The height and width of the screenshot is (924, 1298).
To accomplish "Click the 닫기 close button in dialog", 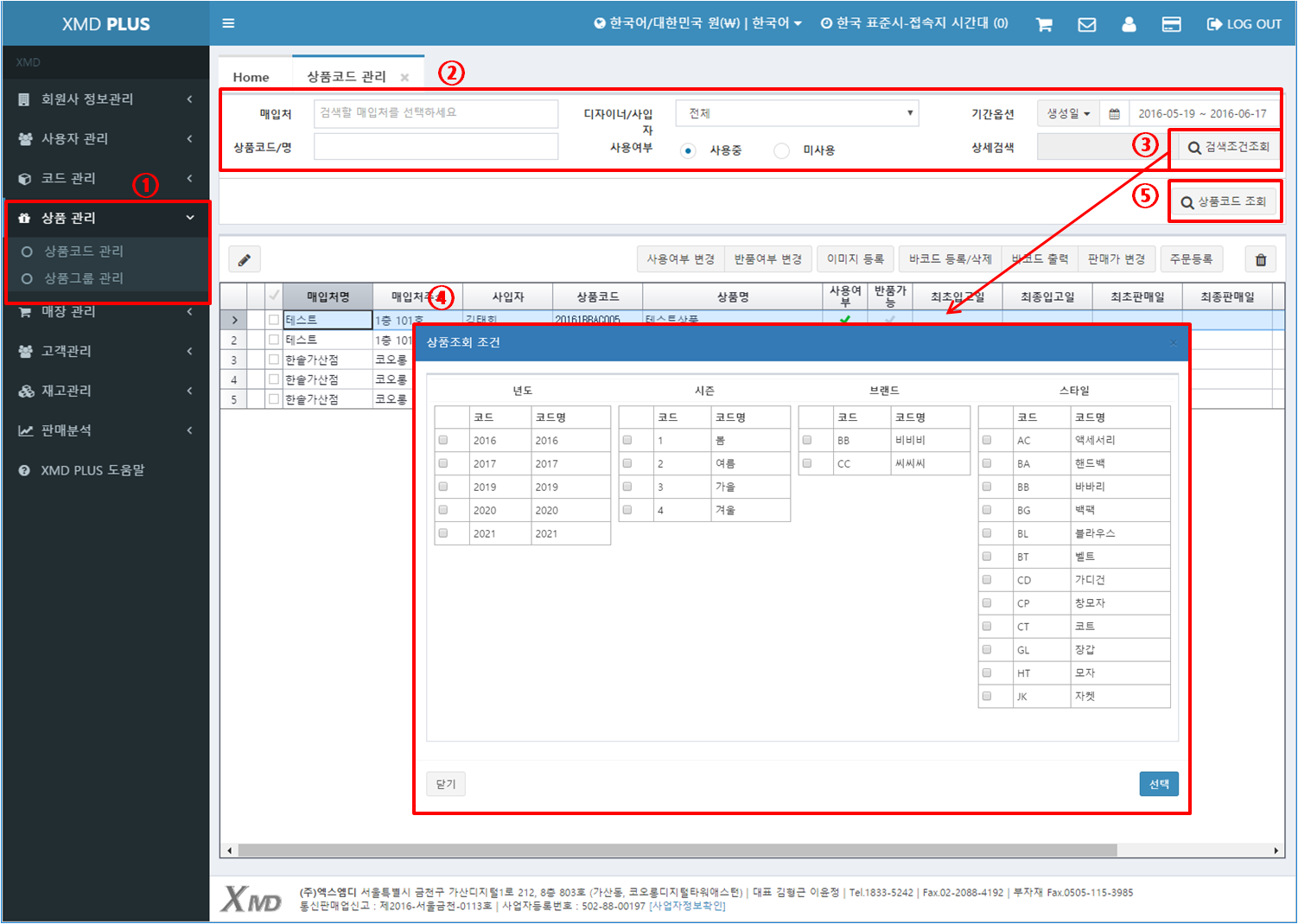I will tap(446, 784).
